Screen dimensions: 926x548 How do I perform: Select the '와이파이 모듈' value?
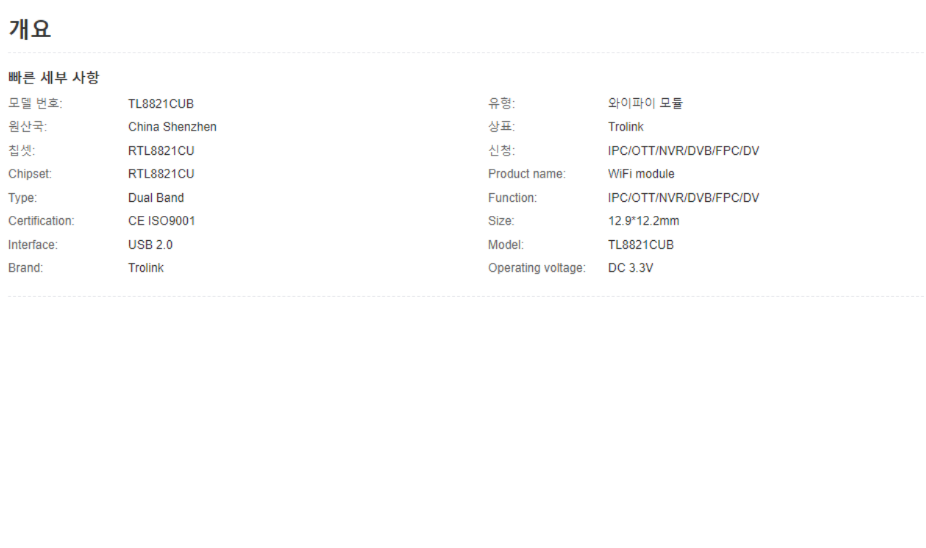(645, 103)
